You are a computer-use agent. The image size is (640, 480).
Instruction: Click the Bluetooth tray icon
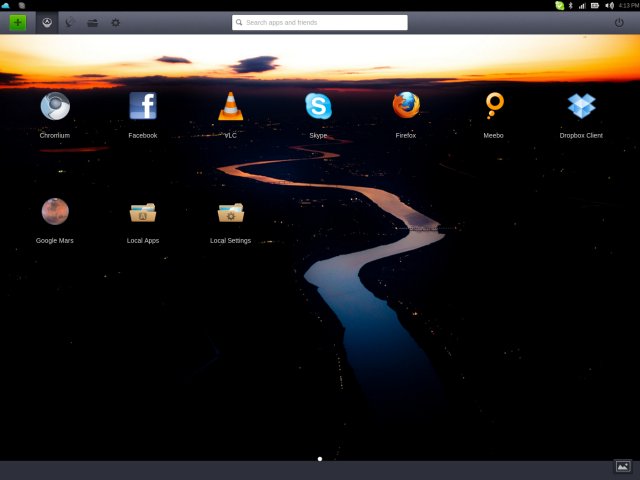(571, 5)
